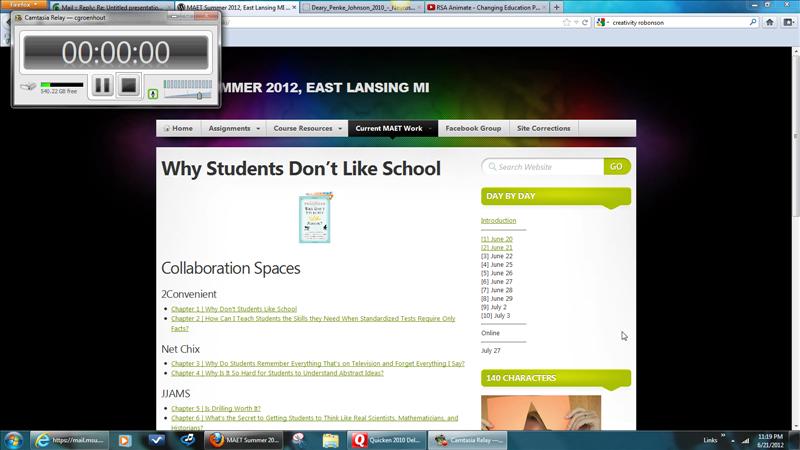The width and height of the screenshot is (800, 450).
Task: Open the Google search engine selector dropdown
Action: point(603,22)
